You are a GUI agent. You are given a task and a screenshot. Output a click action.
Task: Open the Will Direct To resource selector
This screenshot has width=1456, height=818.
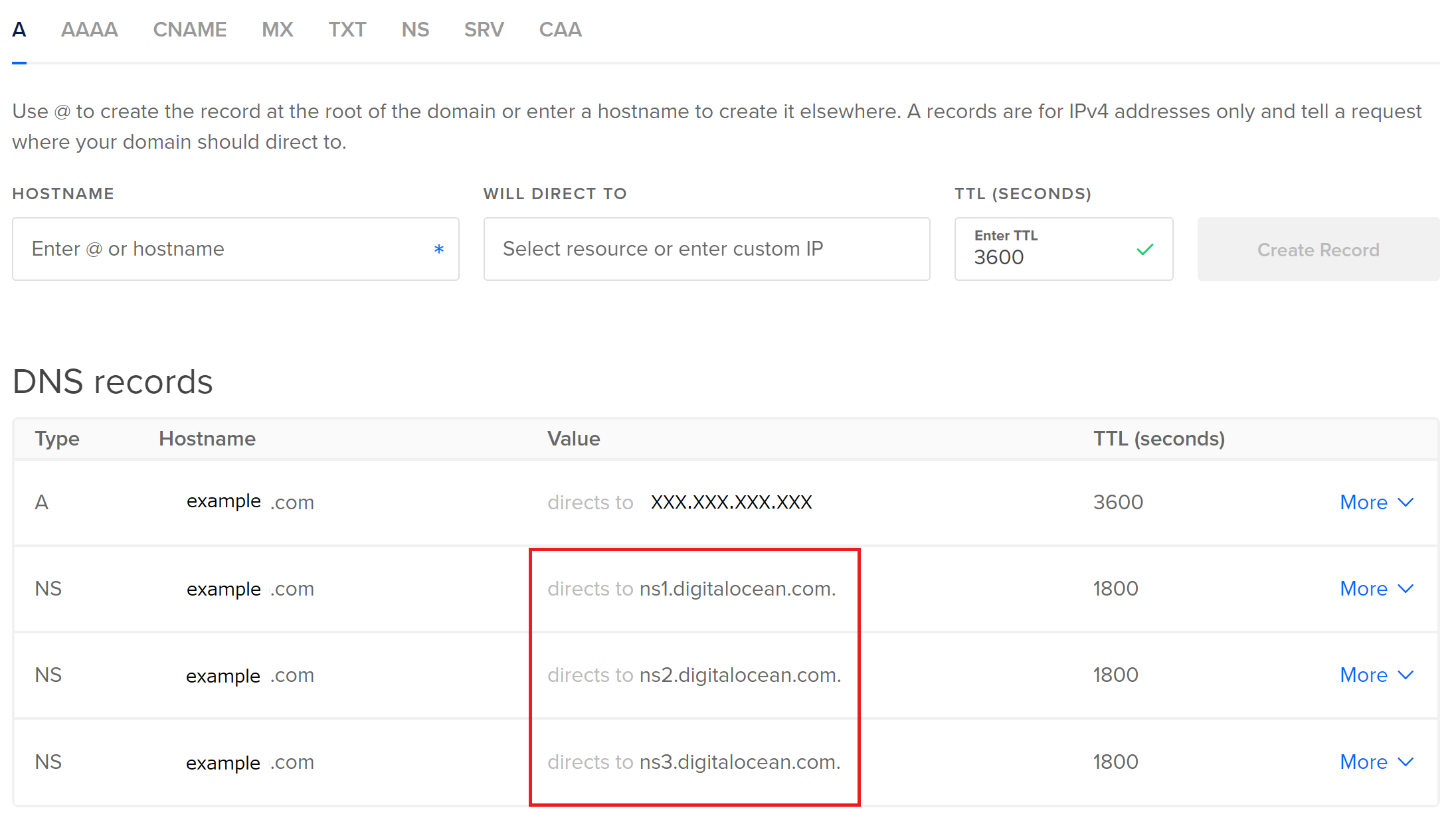[x=706, y=249]
